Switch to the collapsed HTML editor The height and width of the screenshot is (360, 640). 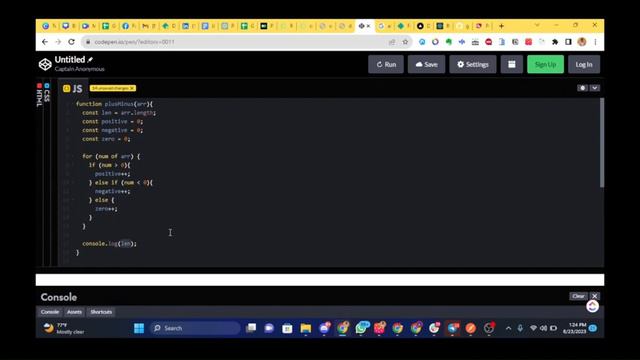click(x=39, y=95)
